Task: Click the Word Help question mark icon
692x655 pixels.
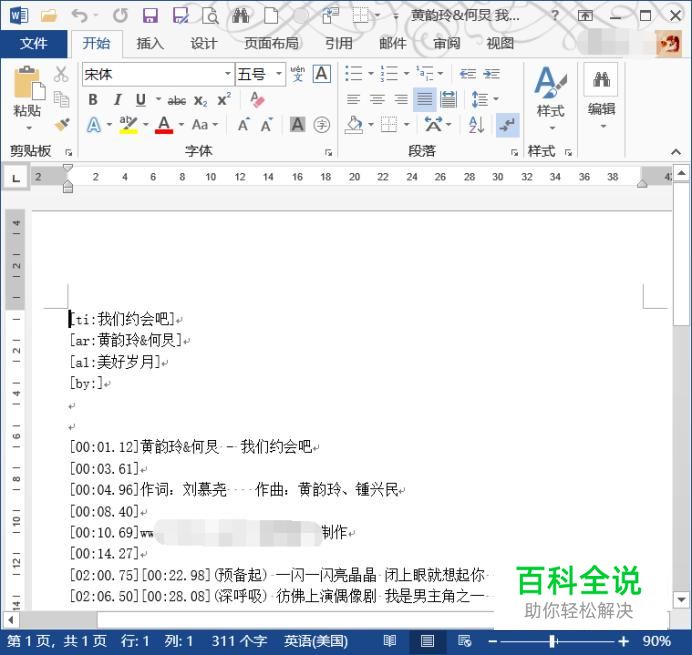Action: (555, 16)
